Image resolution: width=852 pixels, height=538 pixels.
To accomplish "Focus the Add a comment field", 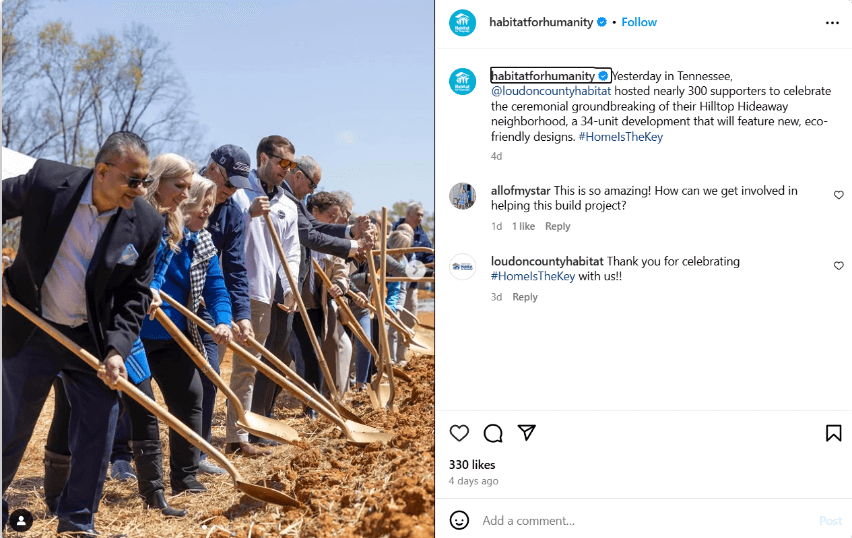I will click(647, 521).
